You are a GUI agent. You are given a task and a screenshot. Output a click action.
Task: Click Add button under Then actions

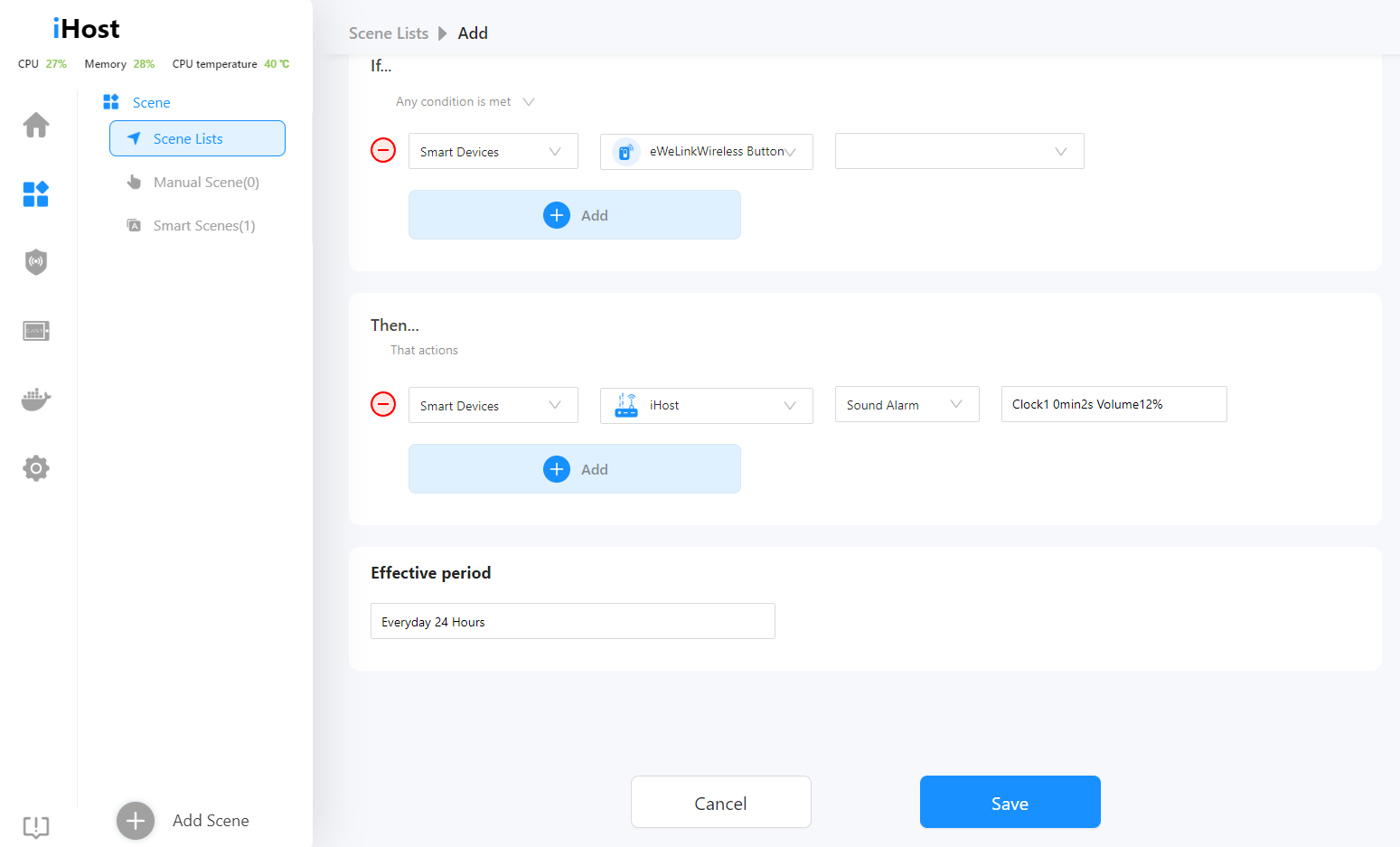click(x=575, y=469)
